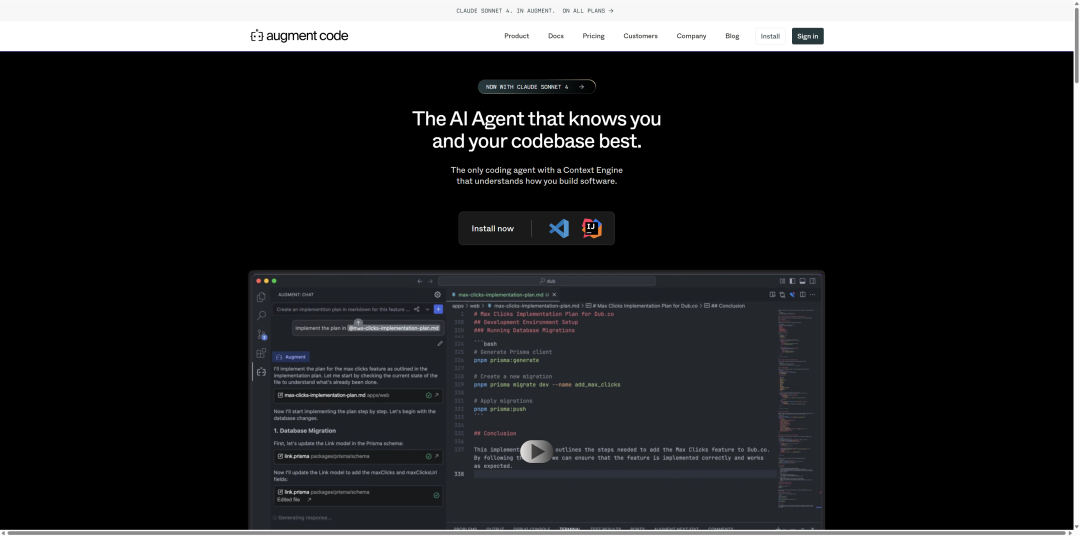Click the @max-clicks-implementation-plan.md mention
The height and width of the screenshot is (536, 1080).
coord(394,328)
